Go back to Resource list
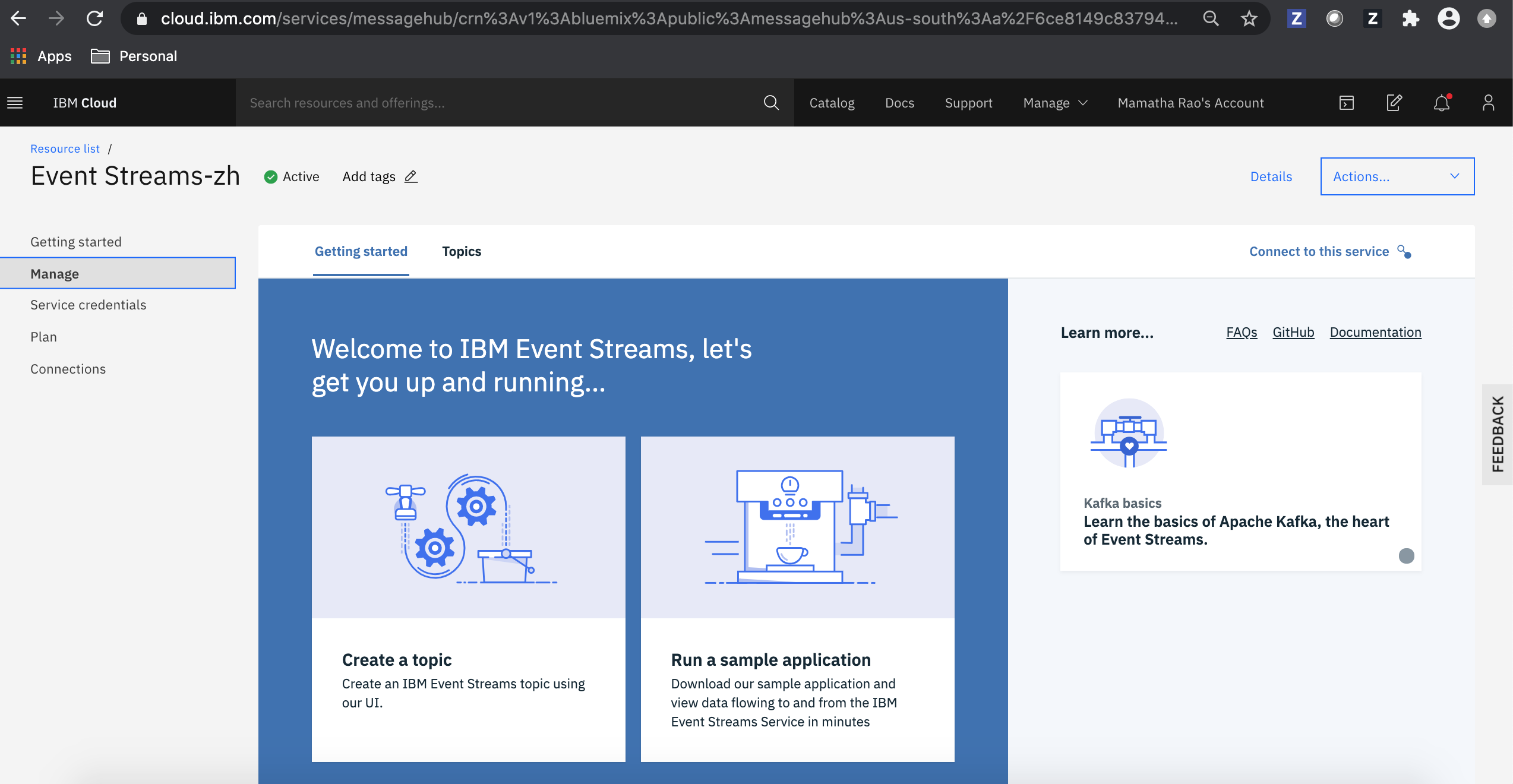 pos(65,148)
